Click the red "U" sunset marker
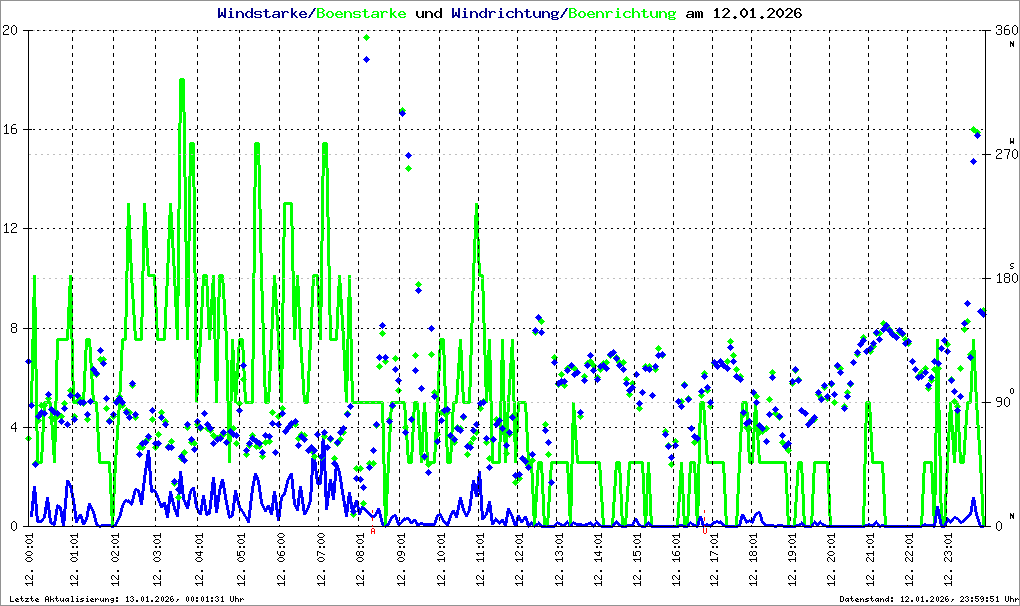The width and height of the screenshot is (1020, 606). [x=705, y=531]
